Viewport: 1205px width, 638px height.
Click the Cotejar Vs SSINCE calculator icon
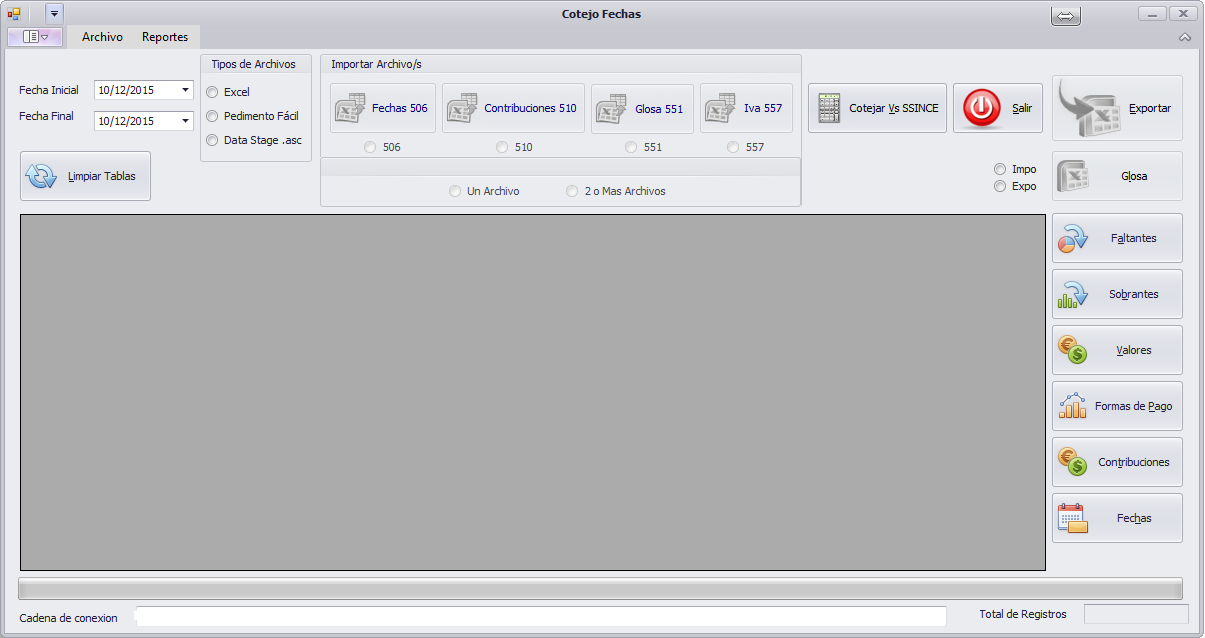coord(828,108)
